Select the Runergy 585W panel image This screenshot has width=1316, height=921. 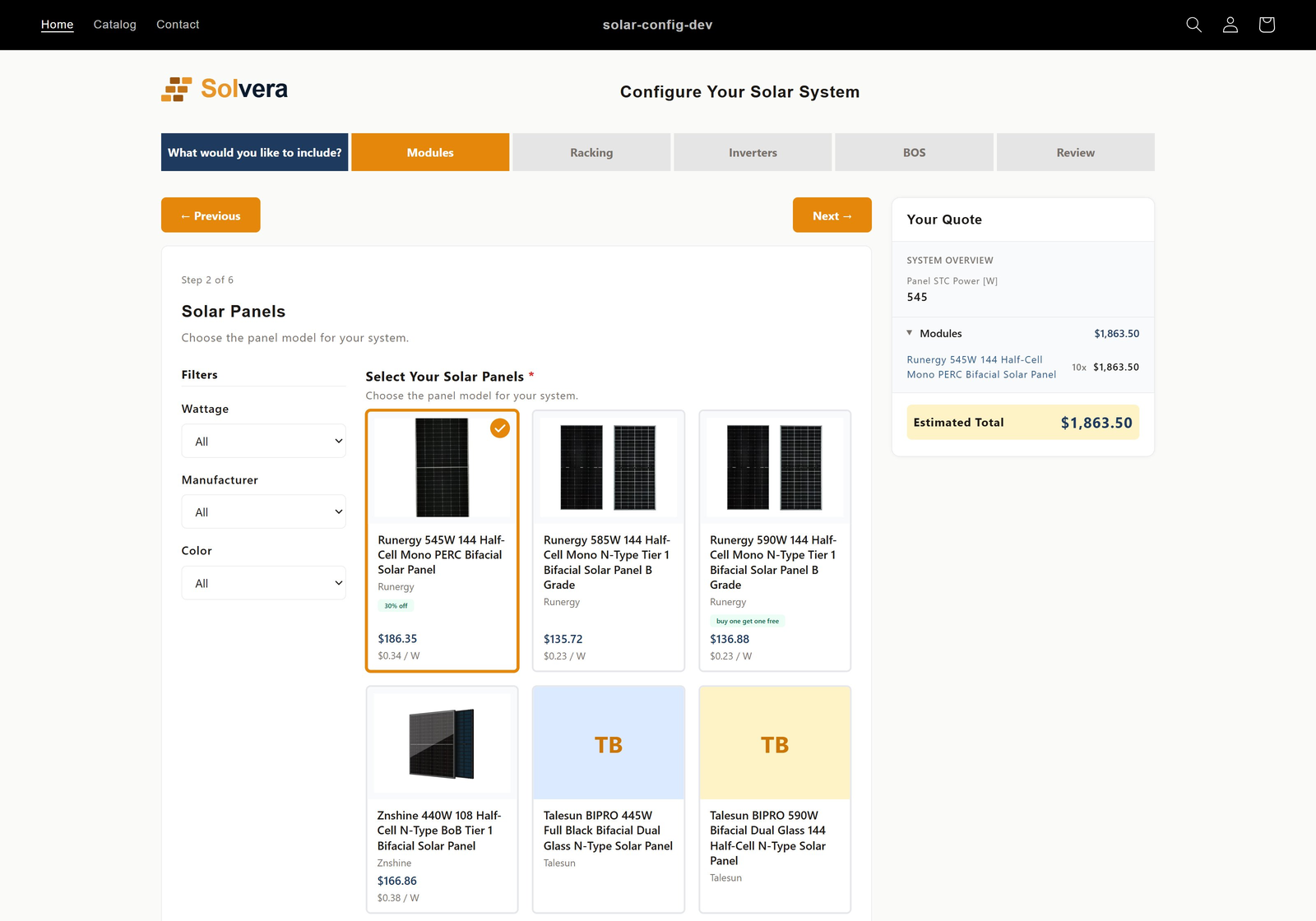[x=608, y=467]
